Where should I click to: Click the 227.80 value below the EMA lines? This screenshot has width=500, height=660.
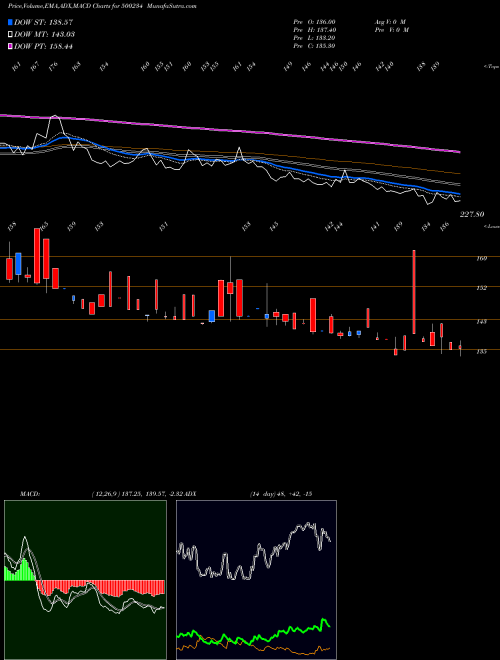click(471, 214)
